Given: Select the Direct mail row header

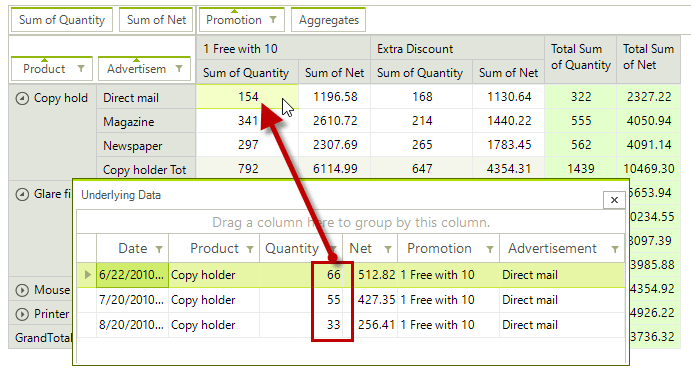Looking at the screenshot, I should (x=146, y=97).
